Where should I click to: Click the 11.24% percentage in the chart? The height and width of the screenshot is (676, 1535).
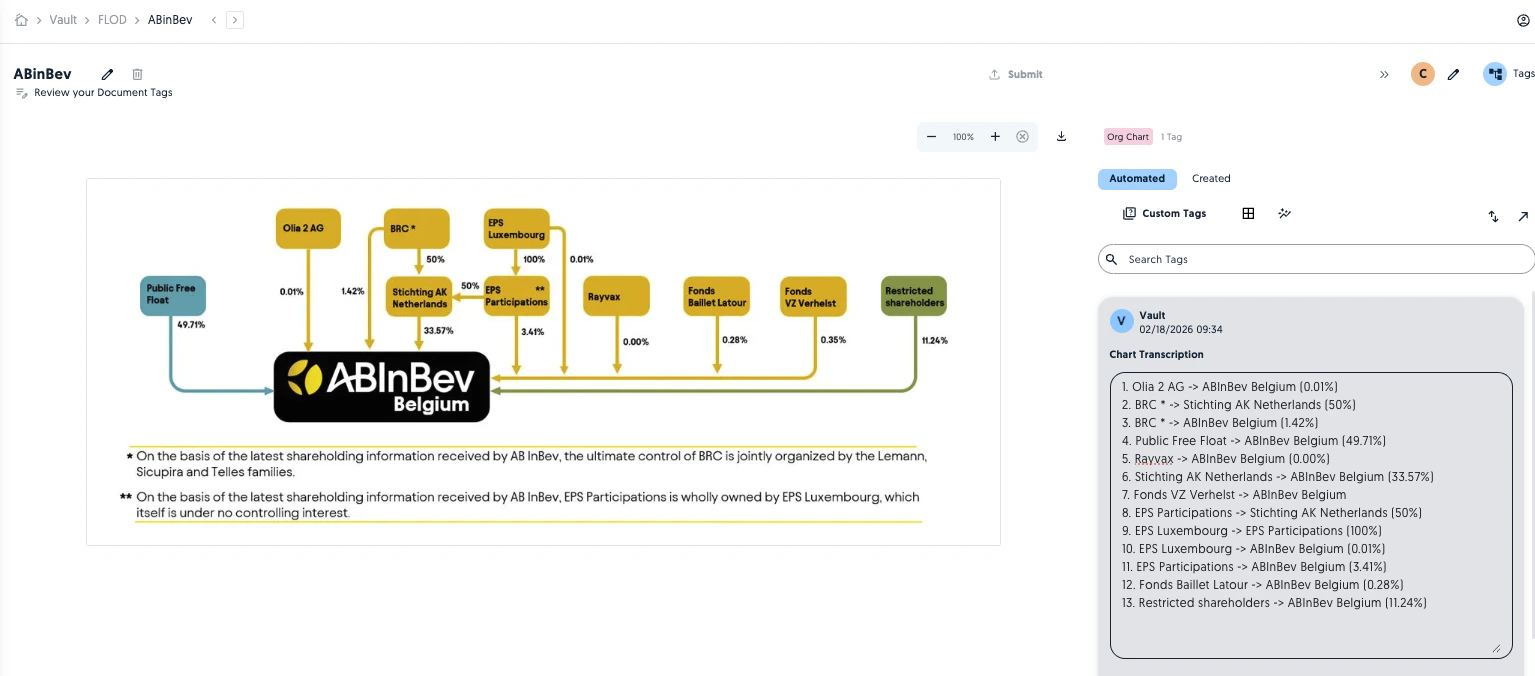pyautogui.click(x=933, y=340)
